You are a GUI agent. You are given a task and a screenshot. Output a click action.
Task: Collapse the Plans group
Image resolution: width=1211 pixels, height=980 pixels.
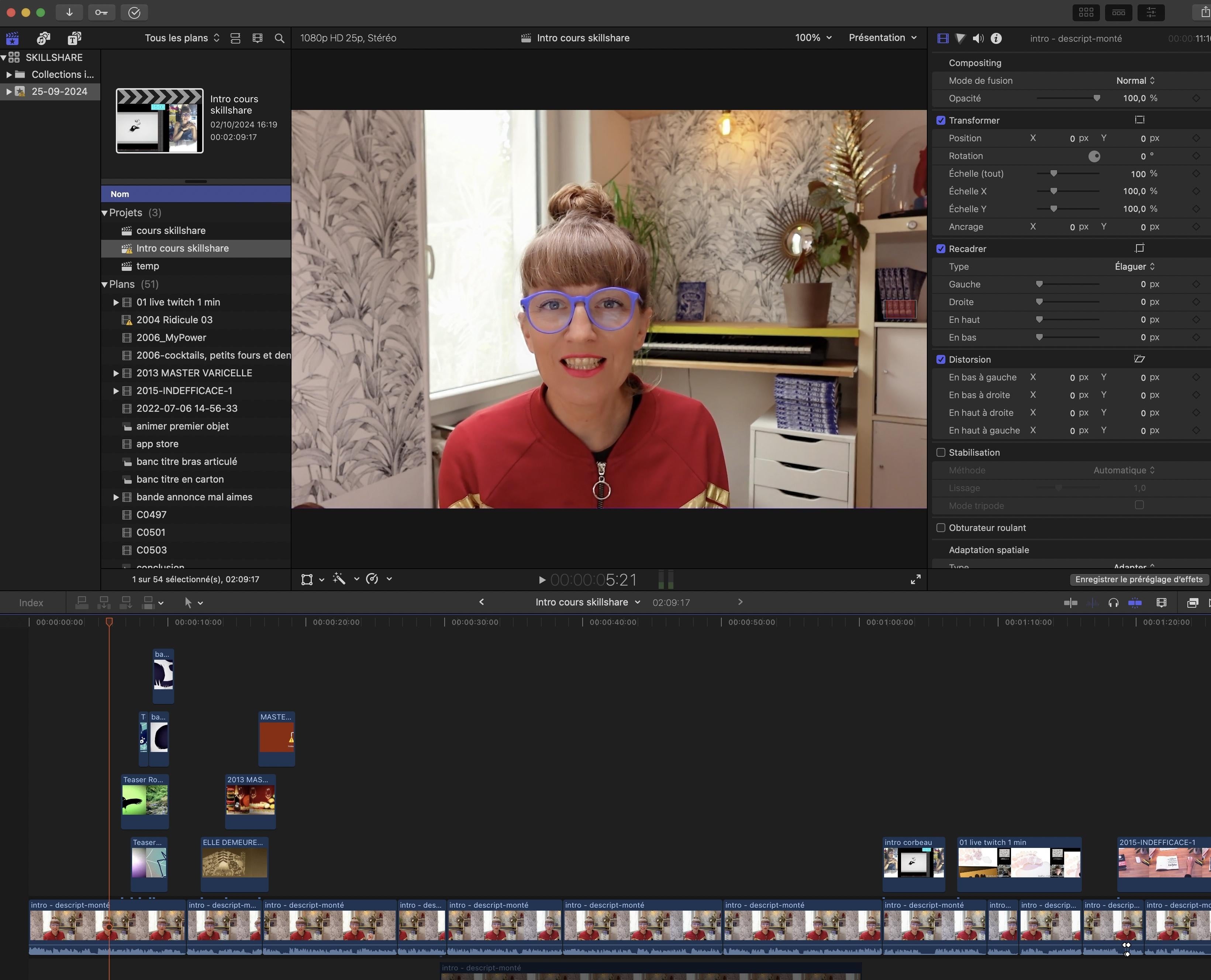[104, 284]
